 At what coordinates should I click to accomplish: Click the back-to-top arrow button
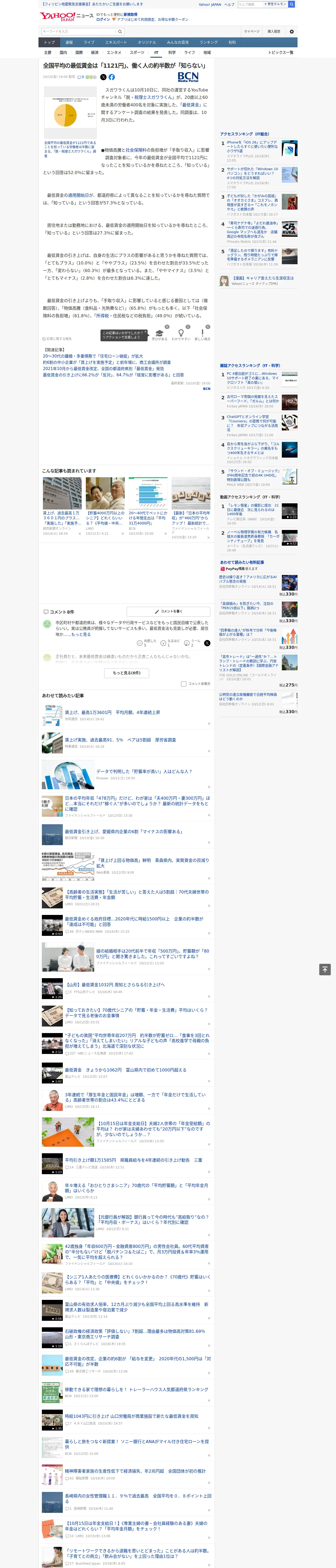point(325,969)
